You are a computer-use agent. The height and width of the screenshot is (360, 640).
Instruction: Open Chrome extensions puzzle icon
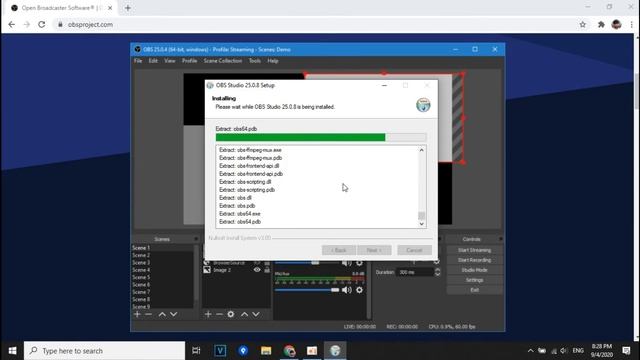tap(601, 24)
